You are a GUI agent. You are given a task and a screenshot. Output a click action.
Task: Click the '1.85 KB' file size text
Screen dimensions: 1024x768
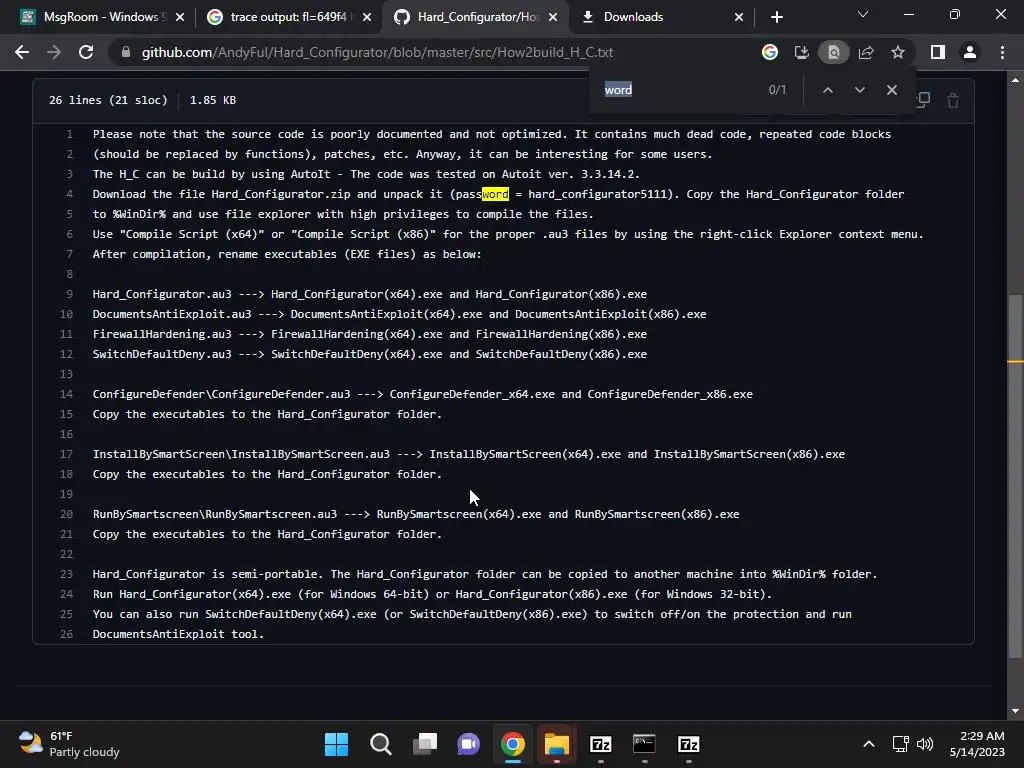(x=213, y=100)
